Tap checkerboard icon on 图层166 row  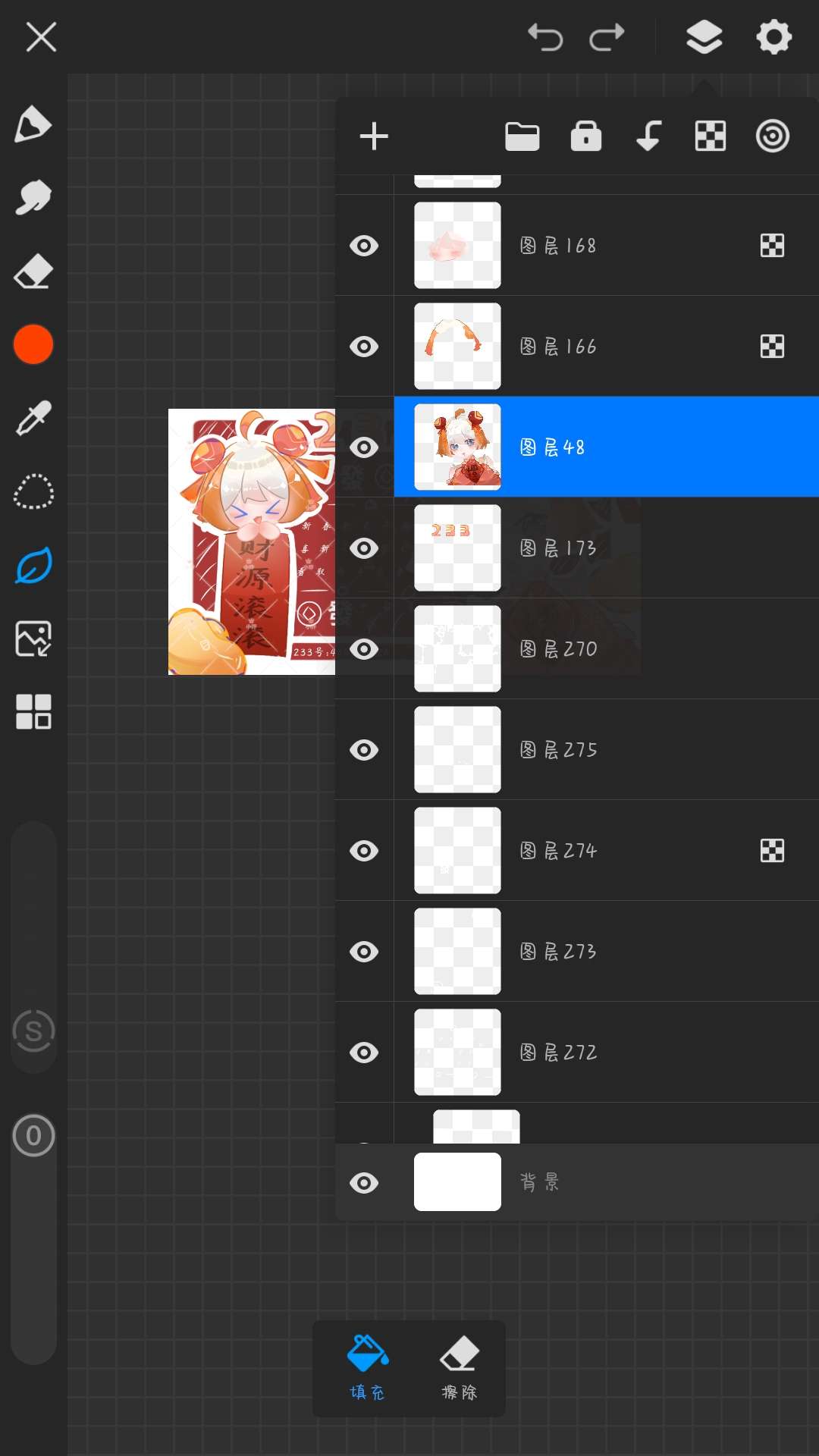click(772, 347)
